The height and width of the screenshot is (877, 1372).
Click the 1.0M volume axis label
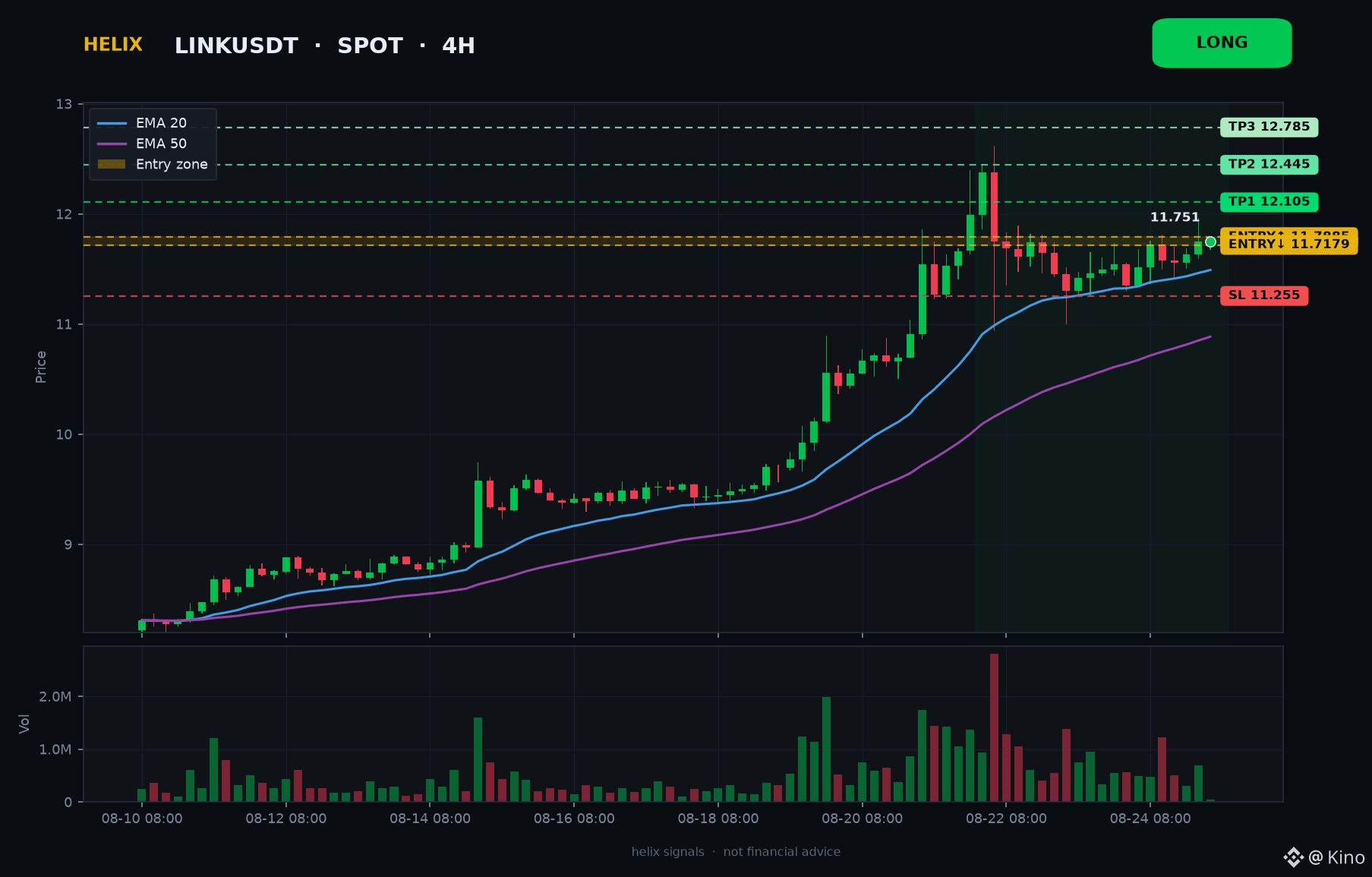(55, 749)
